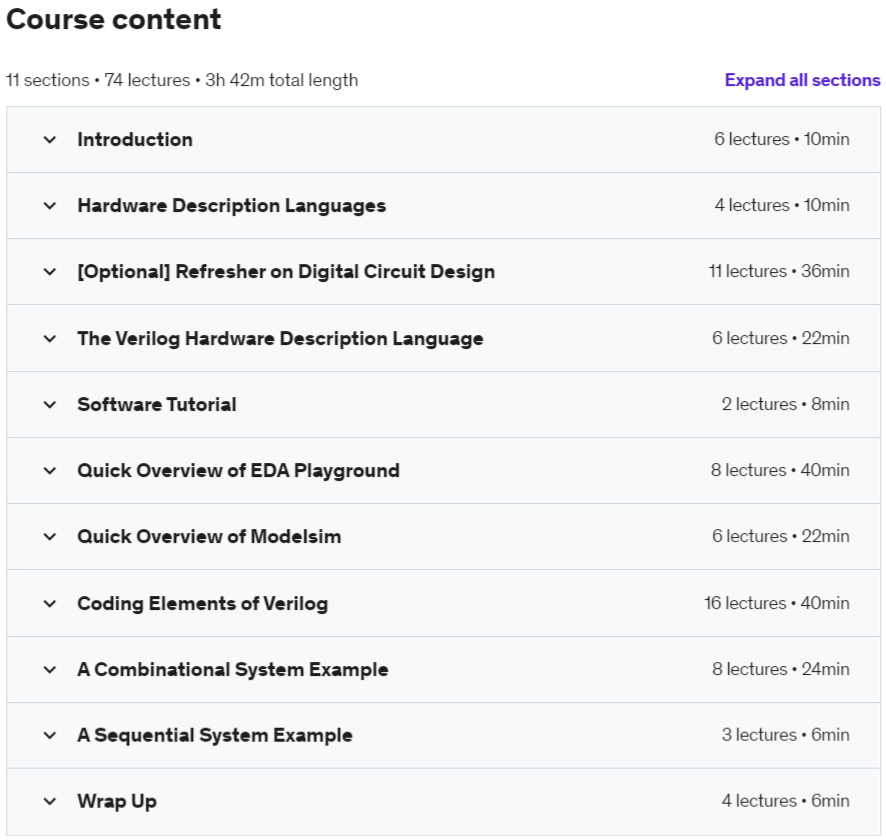Click Expand all sections link

[802, 80]
